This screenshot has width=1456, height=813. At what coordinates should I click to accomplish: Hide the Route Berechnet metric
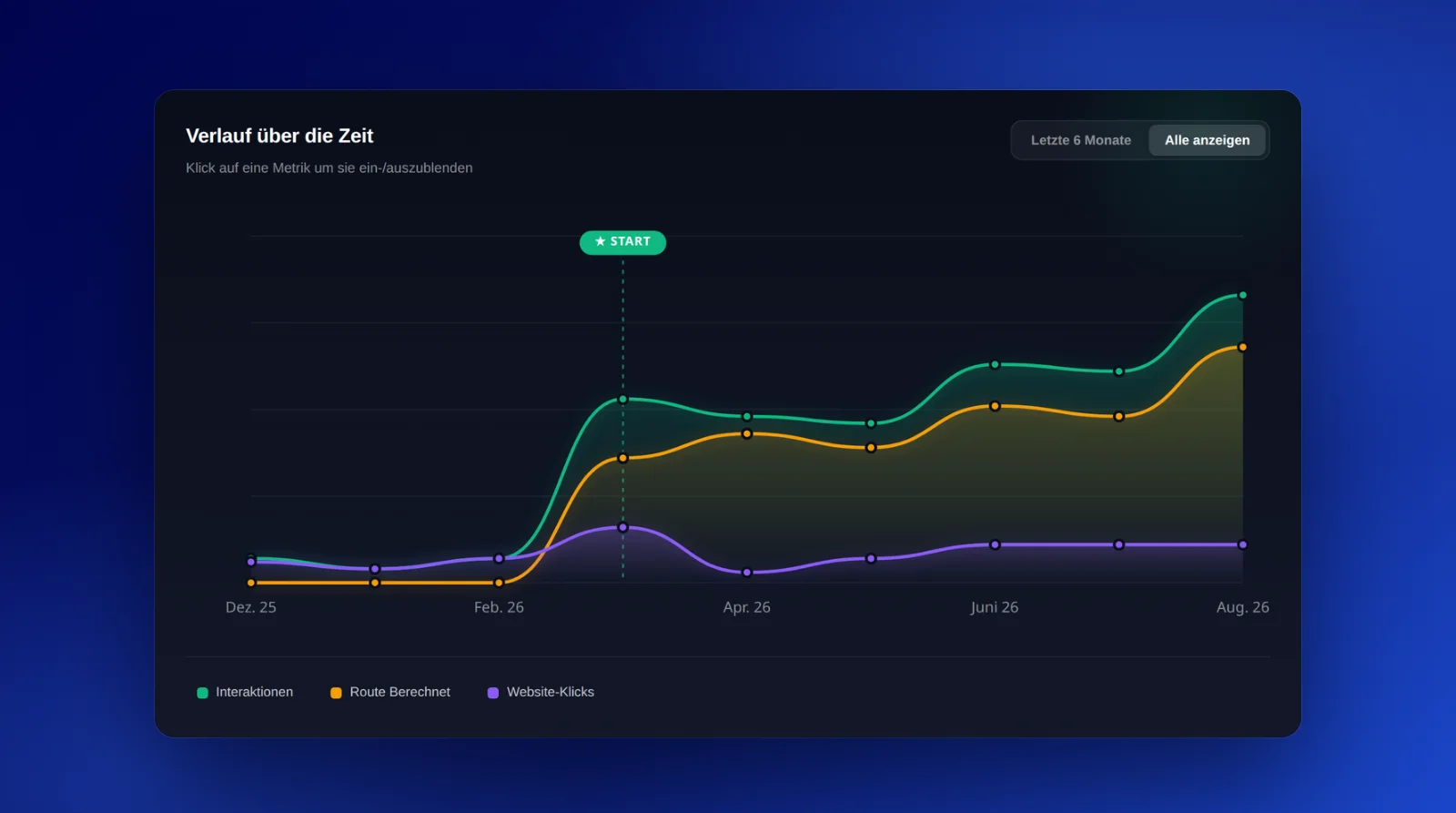tap(389, 692)
